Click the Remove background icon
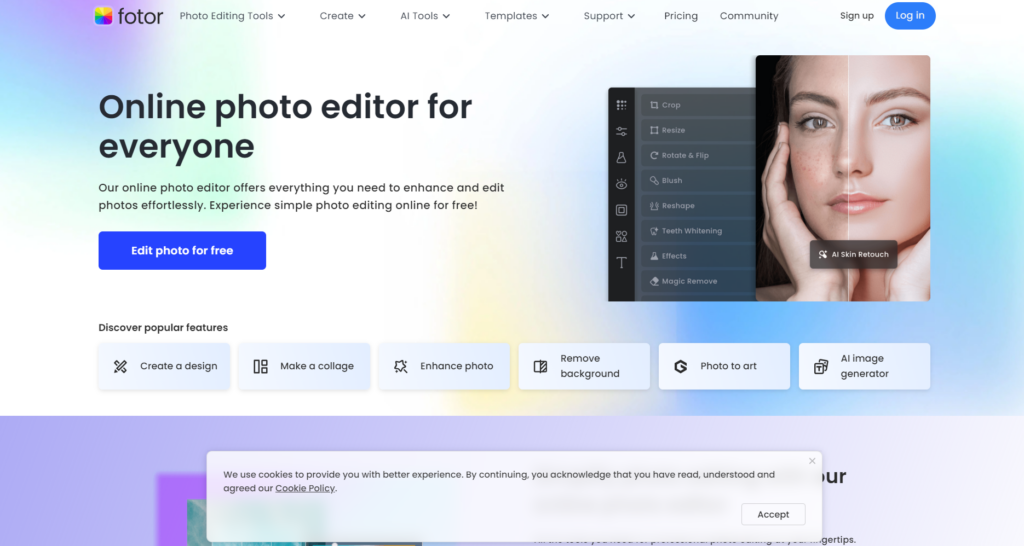The image size is (1024, 546). pos(541,366)
